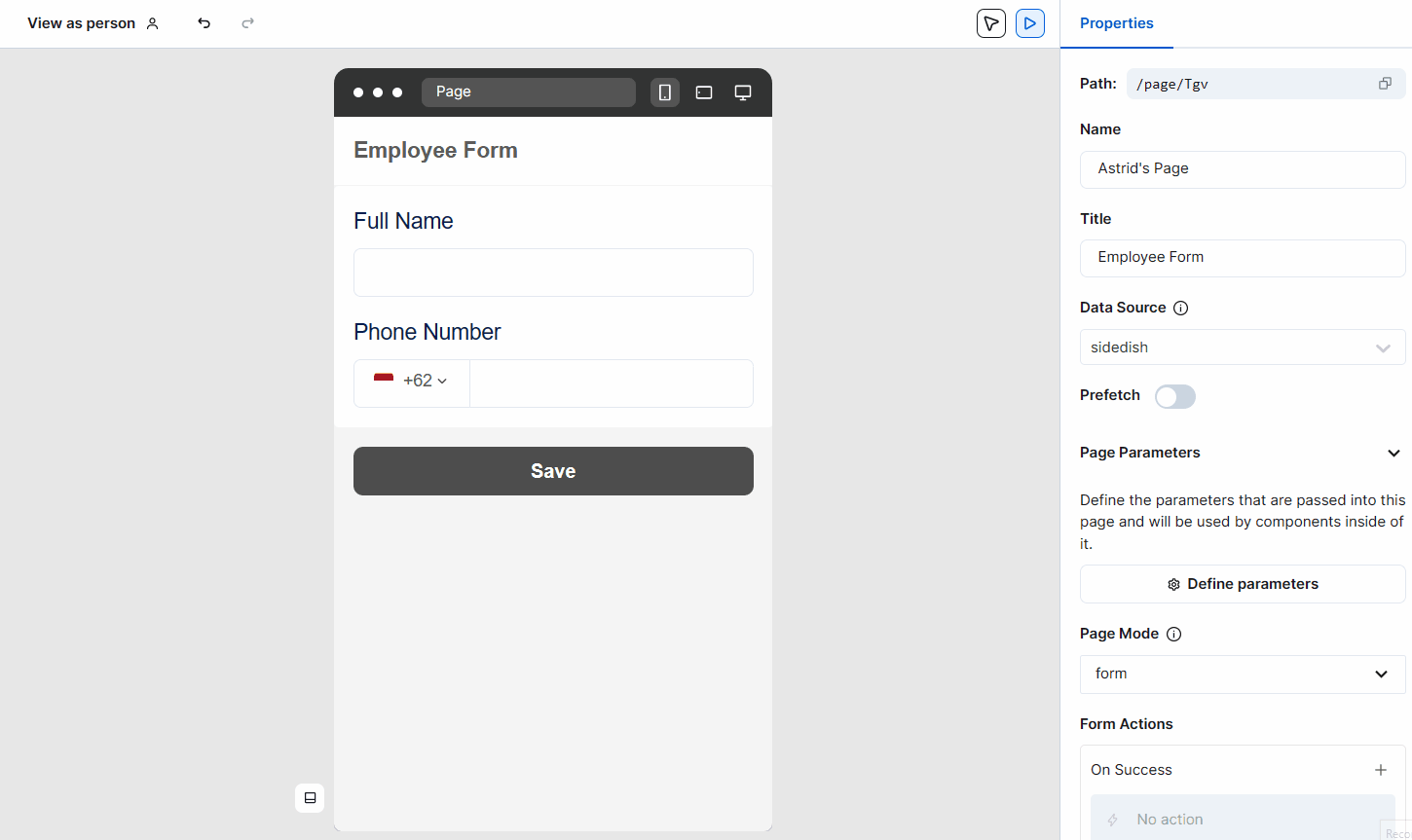The width and height of the screenshot is (1412, 840).
Task: Click the undo arrow icon
Action: [x=204, y=23]
